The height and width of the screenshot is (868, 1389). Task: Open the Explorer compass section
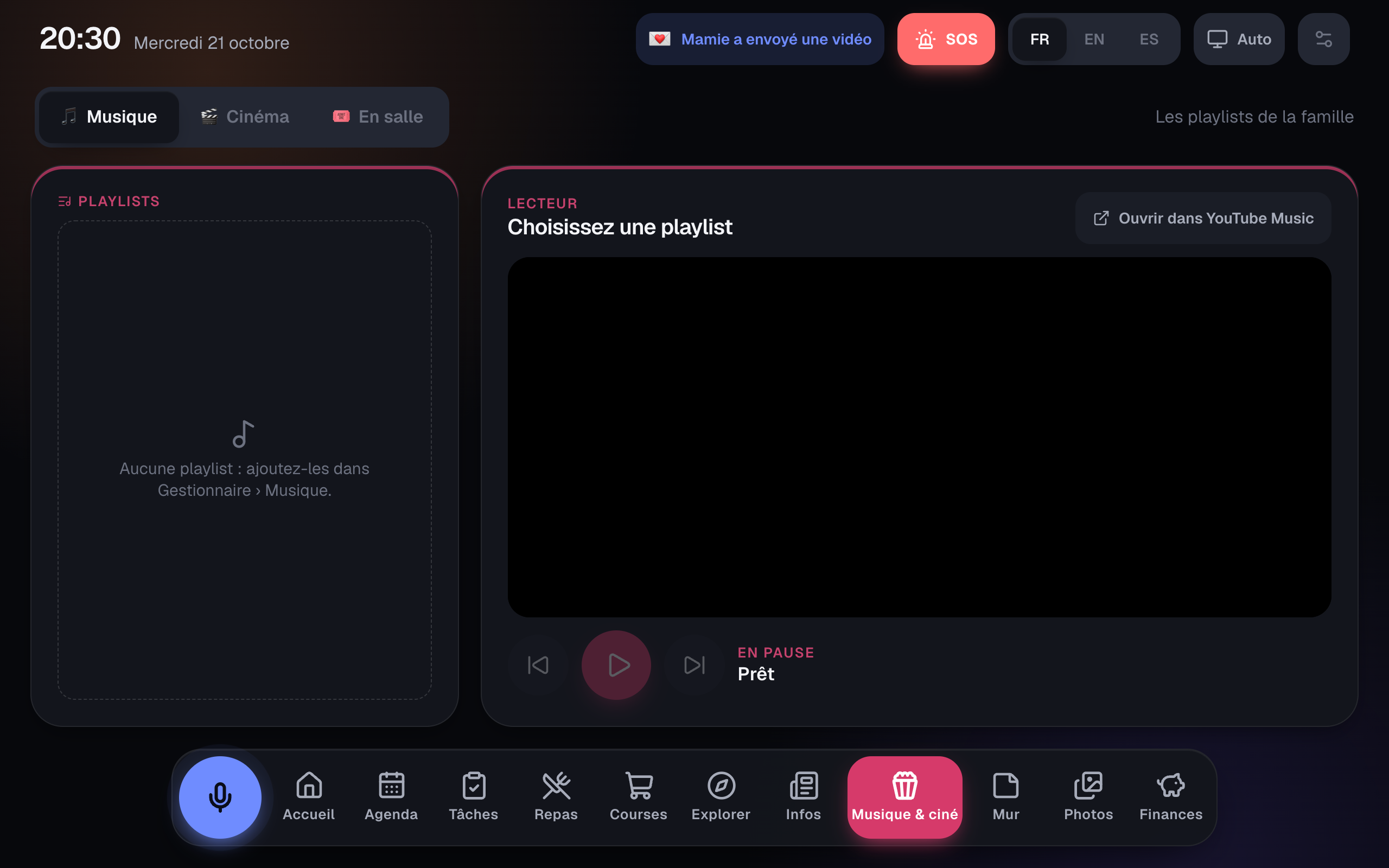721,797
